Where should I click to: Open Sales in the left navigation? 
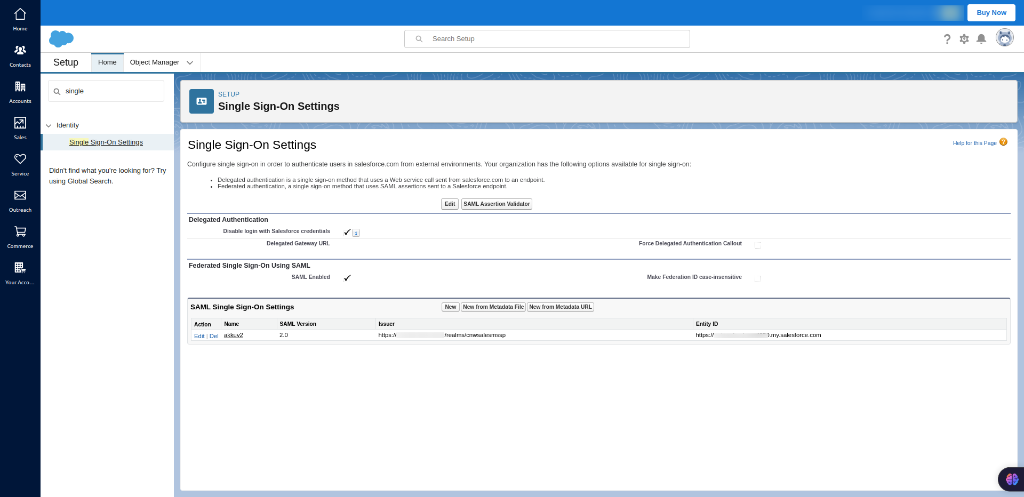tap(20, 127)
